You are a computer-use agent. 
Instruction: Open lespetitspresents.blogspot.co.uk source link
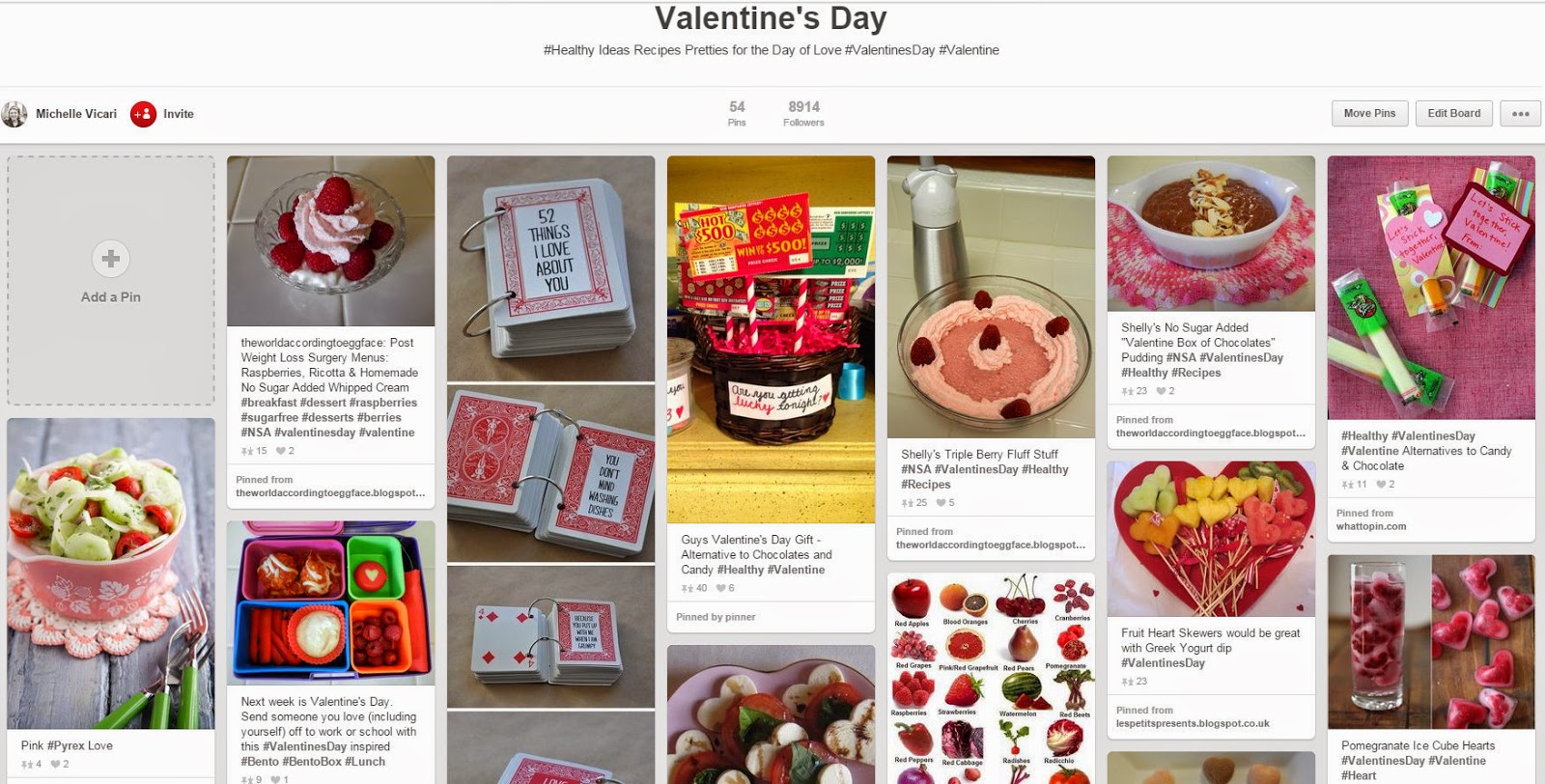tap(1193, 723)
